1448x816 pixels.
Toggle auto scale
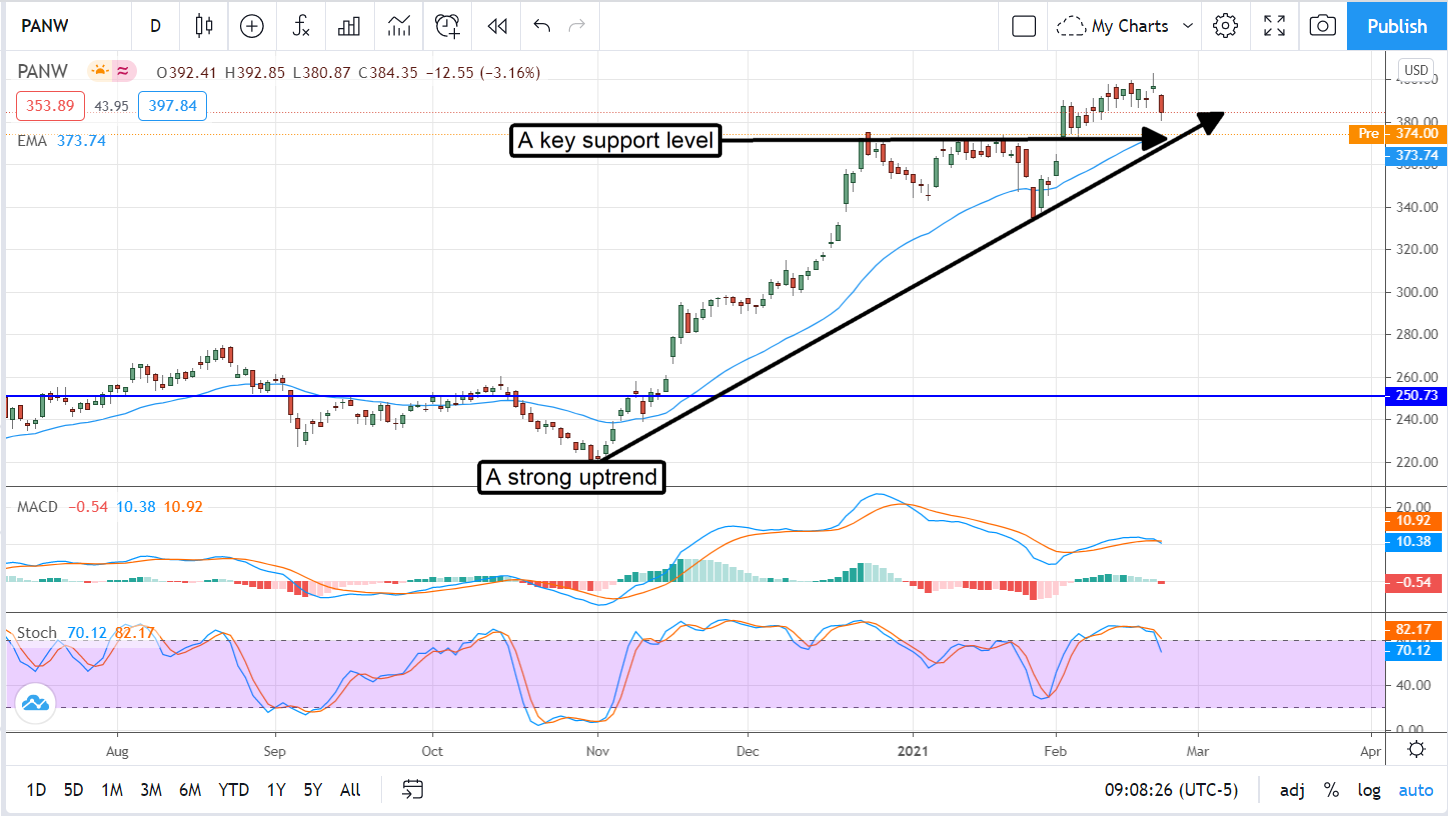point(1415,790)
